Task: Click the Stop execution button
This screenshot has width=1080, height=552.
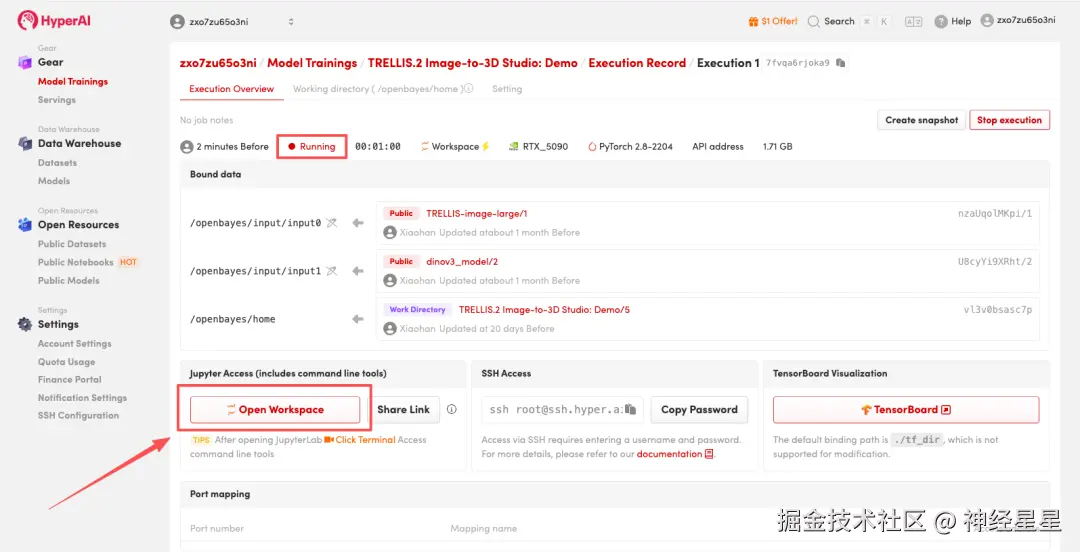Action: [1009, 120]
